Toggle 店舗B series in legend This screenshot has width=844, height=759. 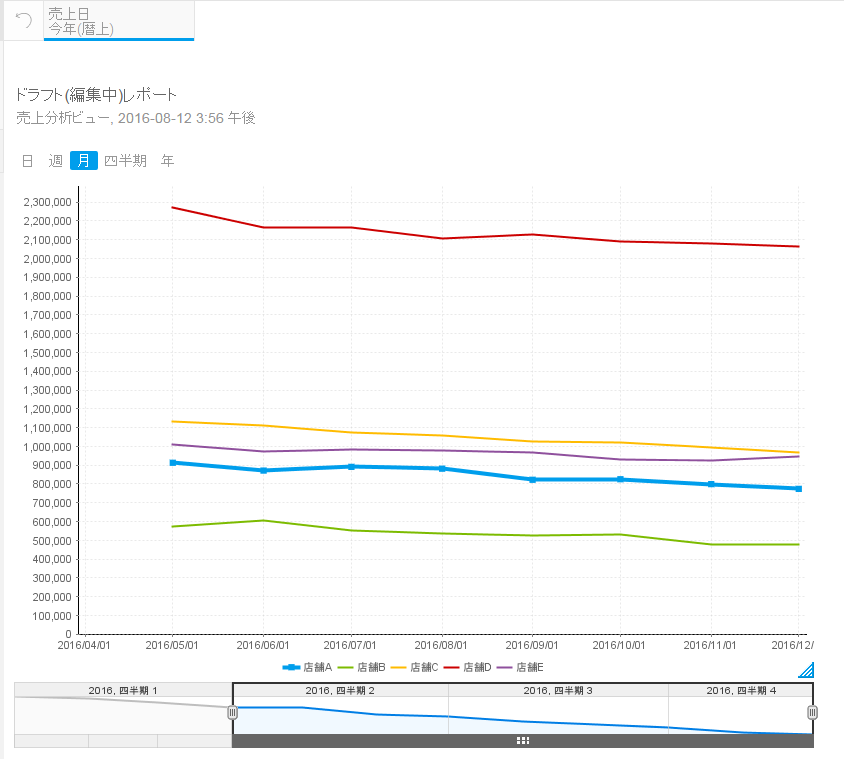(361, 667)
